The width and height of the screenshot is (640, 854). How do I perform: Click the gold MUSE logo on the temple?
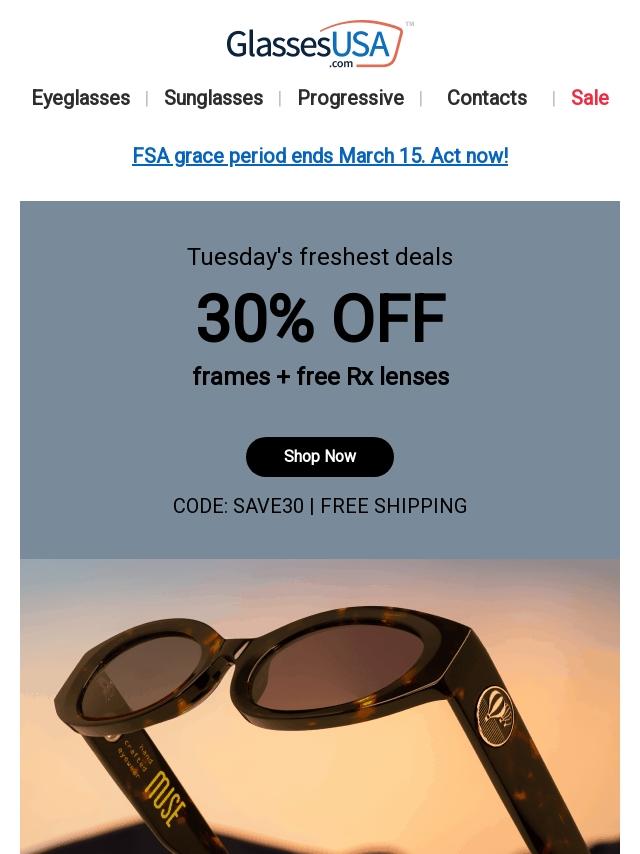(165, 797)
